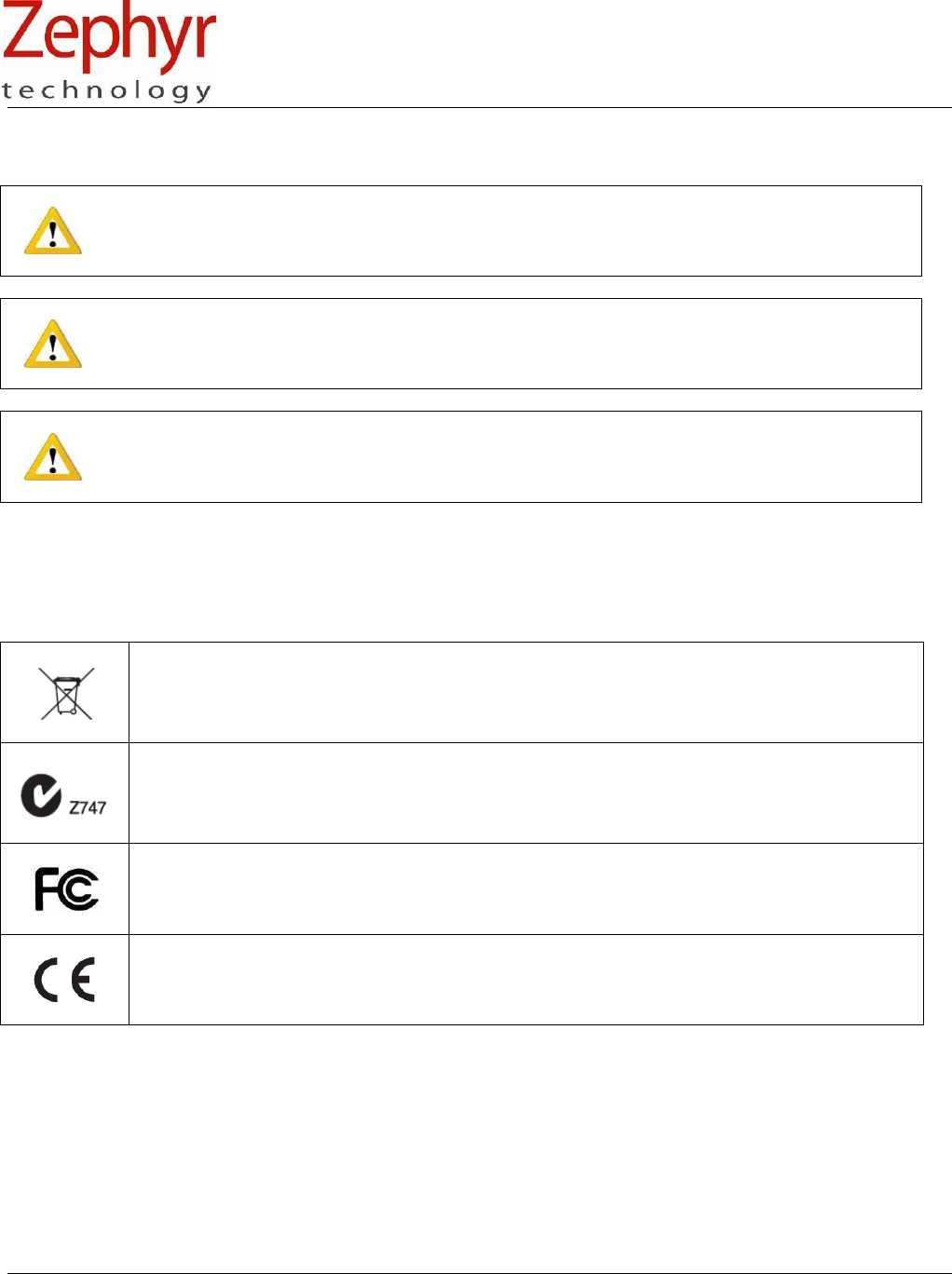Click the red Zephyr wordmark logo

tap(109, 37)
